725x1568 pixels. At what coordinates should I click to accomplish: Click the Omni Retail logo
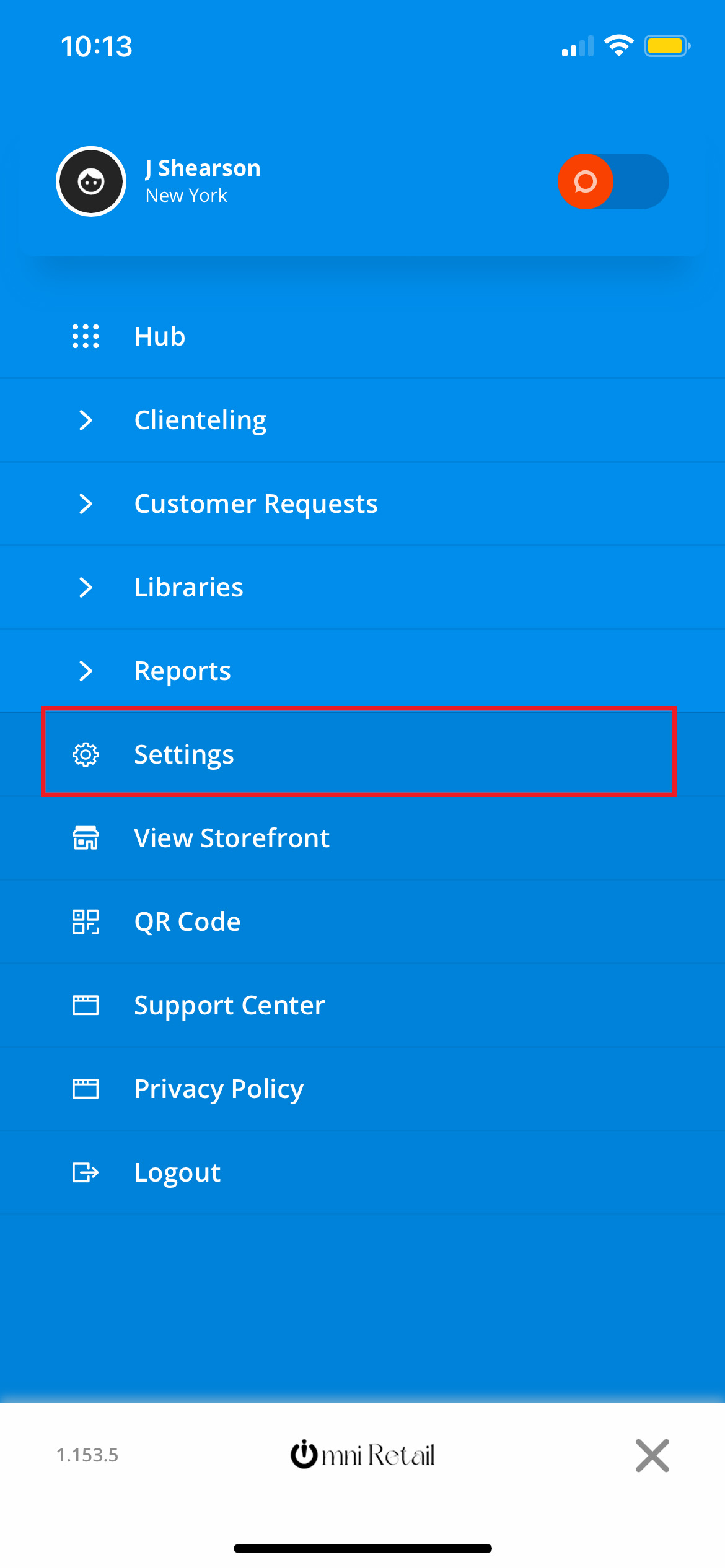[362, 1455]
